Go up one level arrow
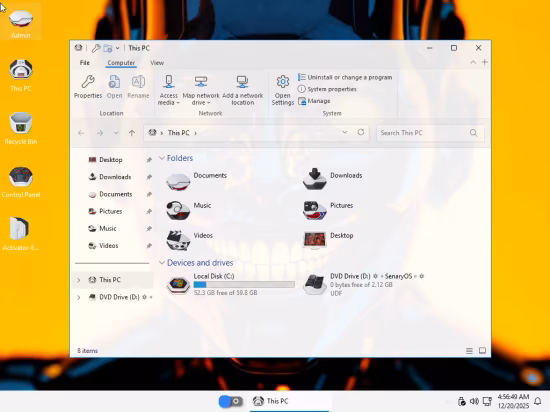The height and width of the screenshot is (412, 550). [x=132, y=133]
